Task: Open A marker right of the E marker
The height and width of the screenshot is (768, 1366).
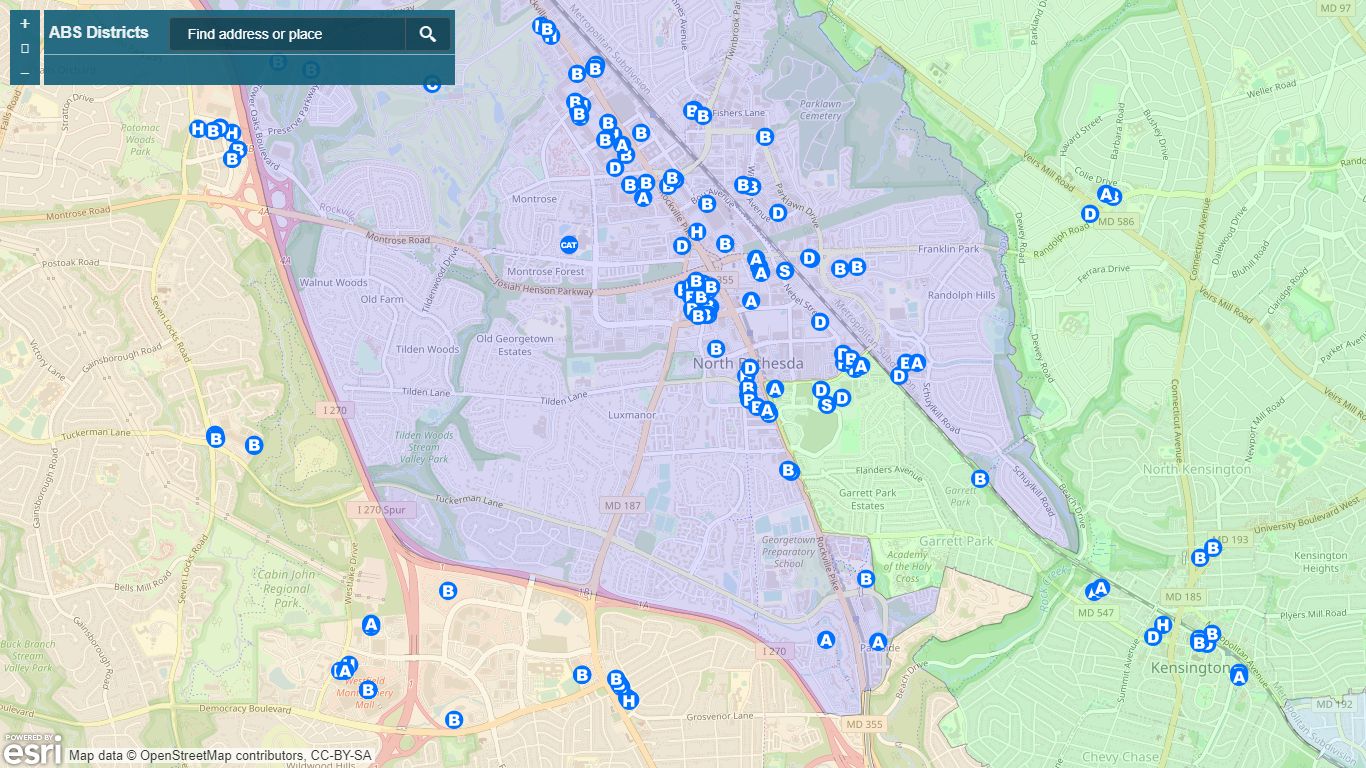Action: coord(917,363)
